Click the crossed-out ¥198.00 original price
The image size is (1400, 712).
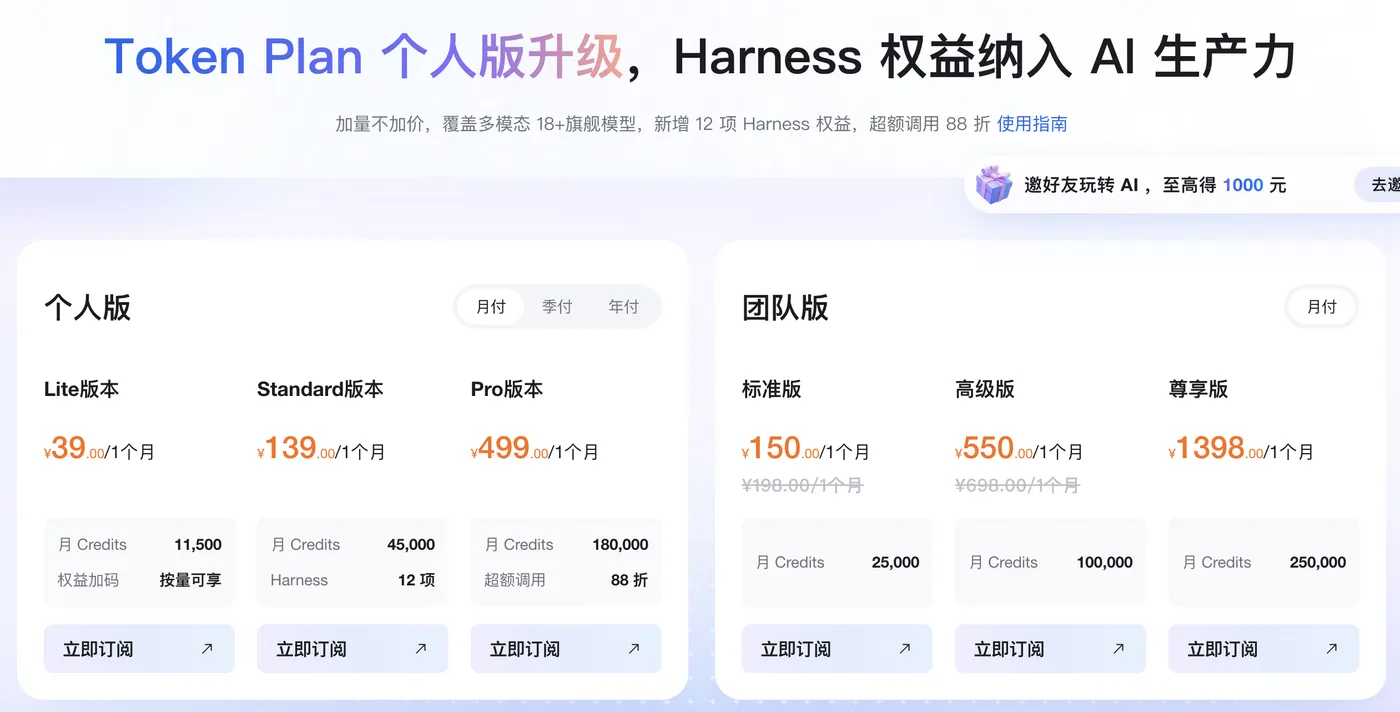point(802,485)
